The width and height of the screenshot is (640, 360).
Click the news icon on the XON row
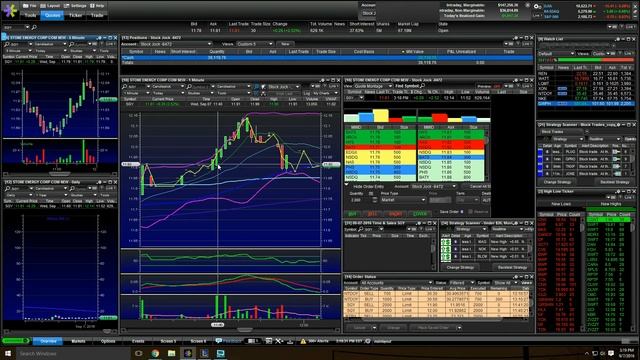562,88
